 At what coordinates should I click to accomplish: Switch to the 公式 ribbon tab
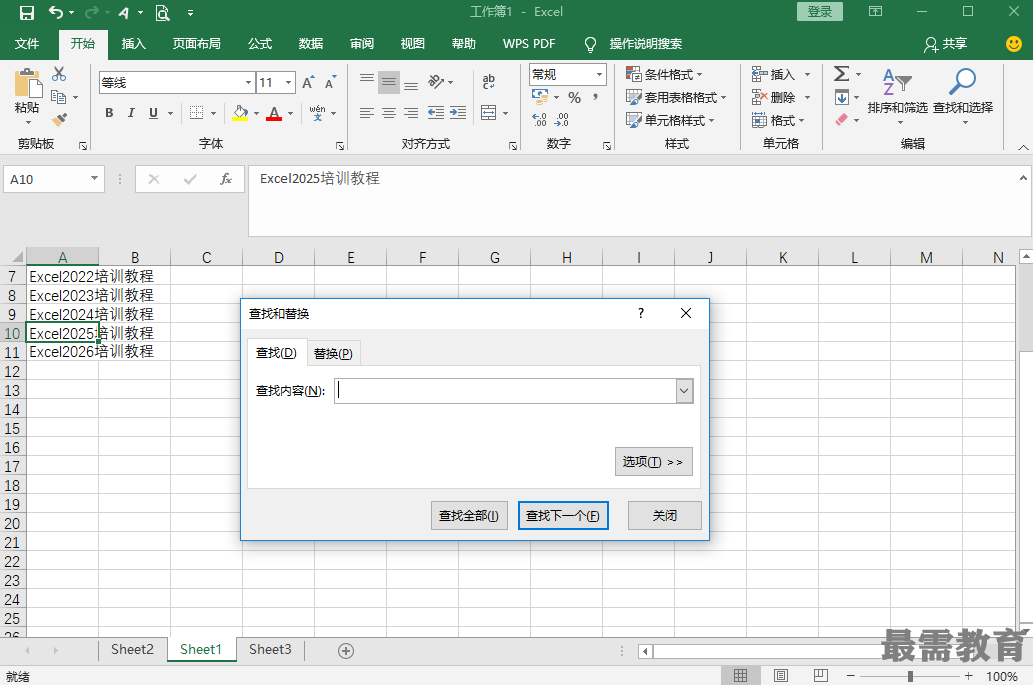[260, 43]
